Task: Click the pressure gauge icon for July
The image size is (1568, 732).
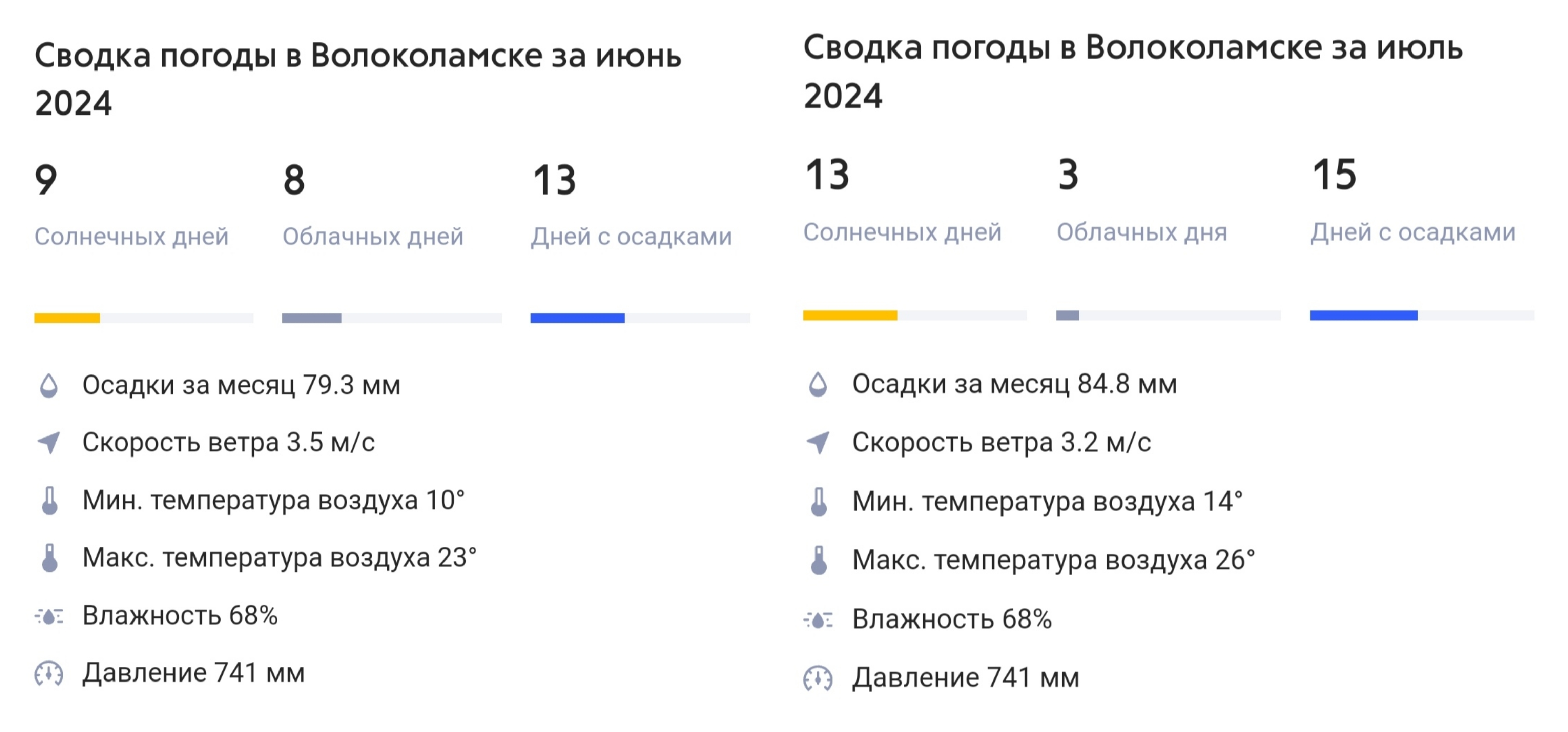Action: [x=818, y=678]
